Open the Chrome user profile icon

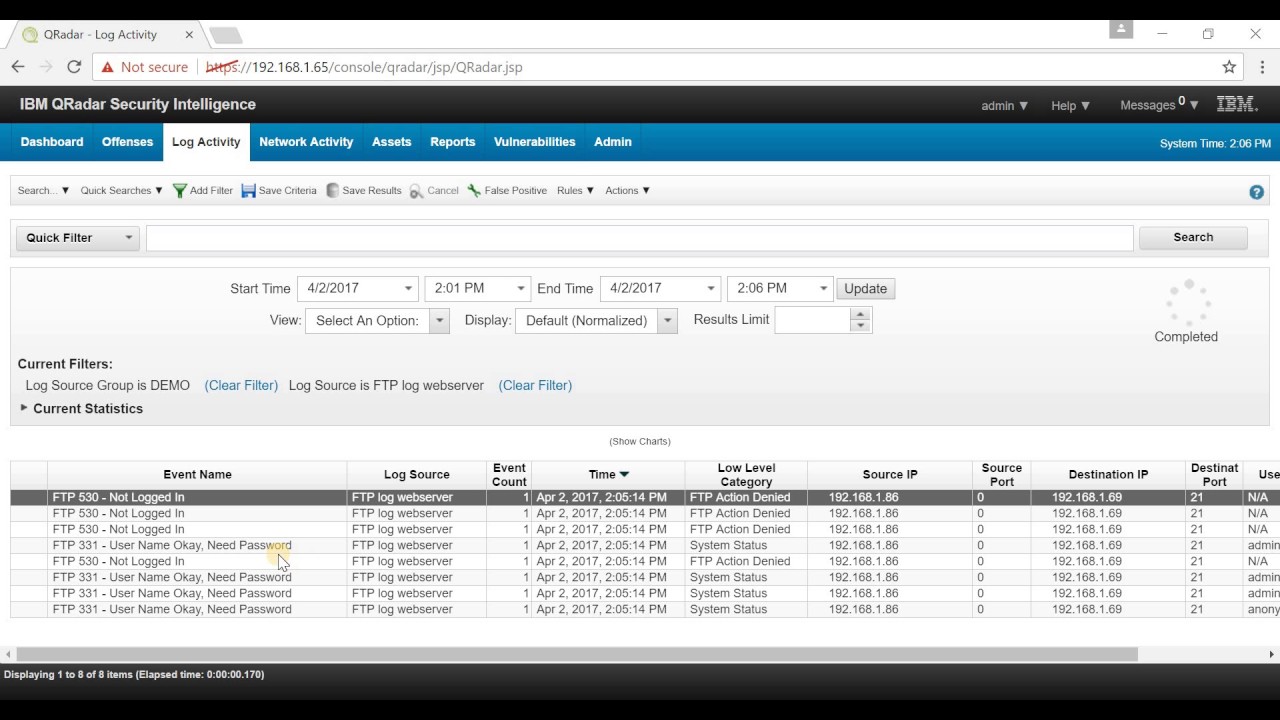click(1121, 29)
